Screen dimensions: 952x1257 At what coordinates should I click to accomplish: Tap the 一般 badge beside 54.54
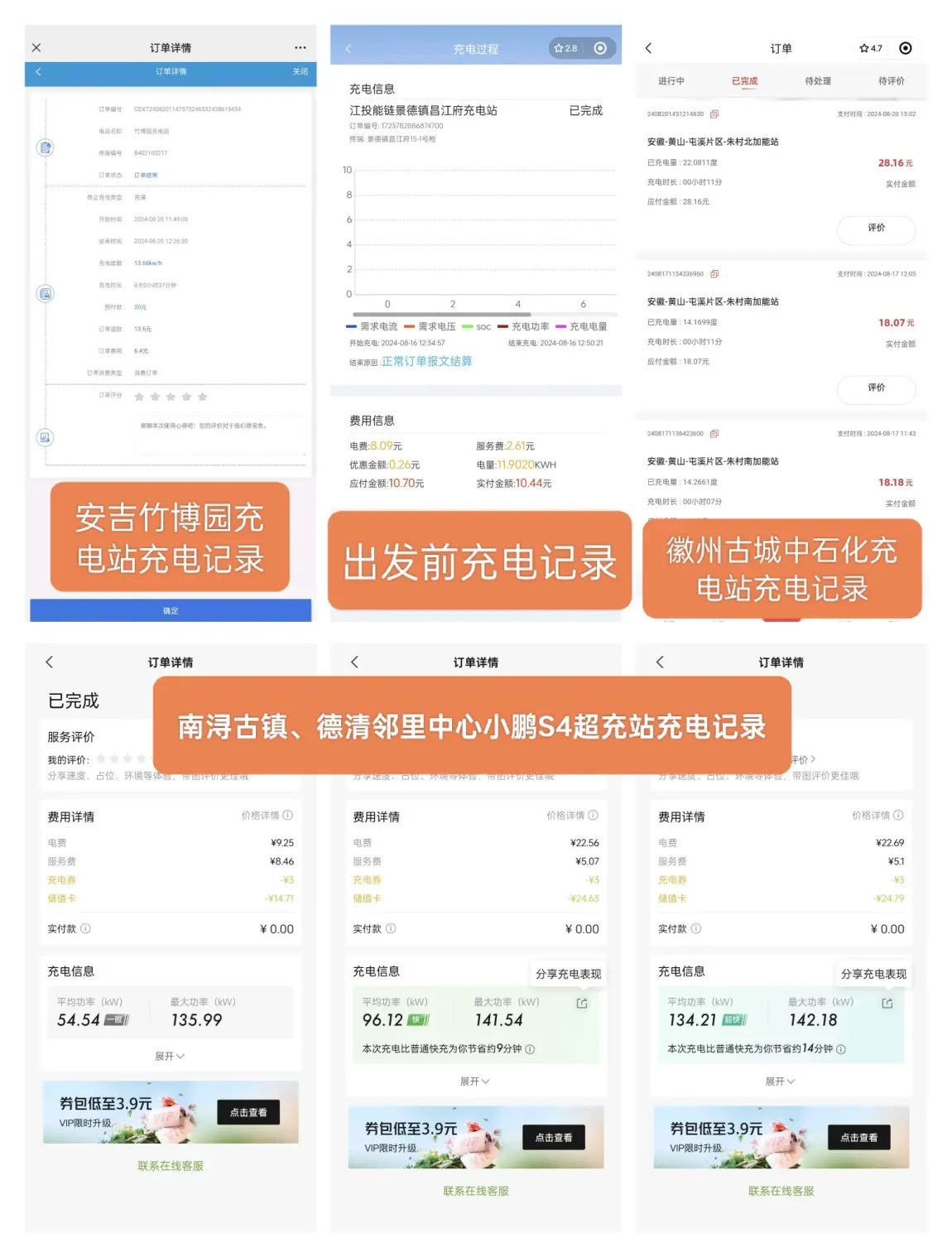coord(117,1021)
